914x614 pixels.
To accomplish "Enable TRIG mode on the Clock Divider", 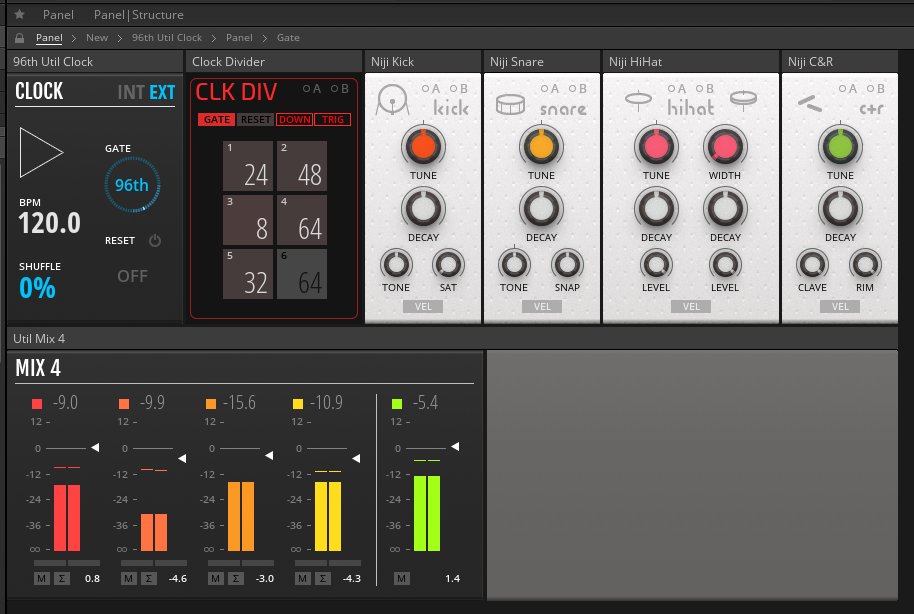I will point(333,119).
